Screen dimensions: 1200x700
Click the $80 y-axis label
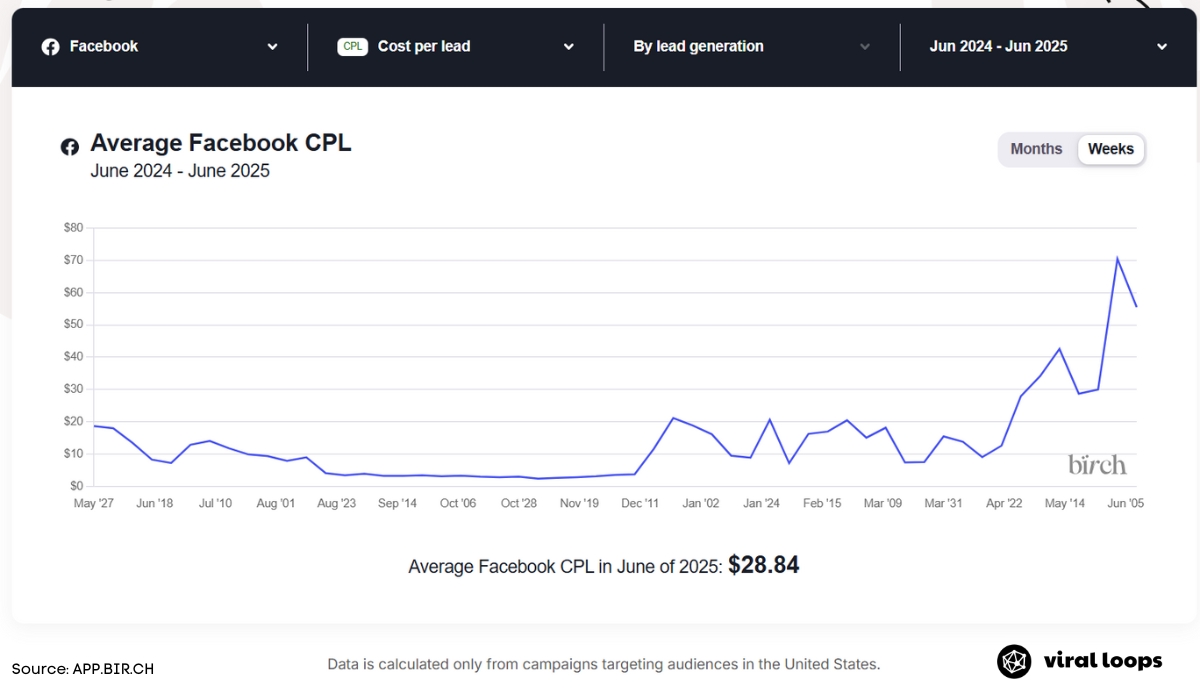(72, 228)
